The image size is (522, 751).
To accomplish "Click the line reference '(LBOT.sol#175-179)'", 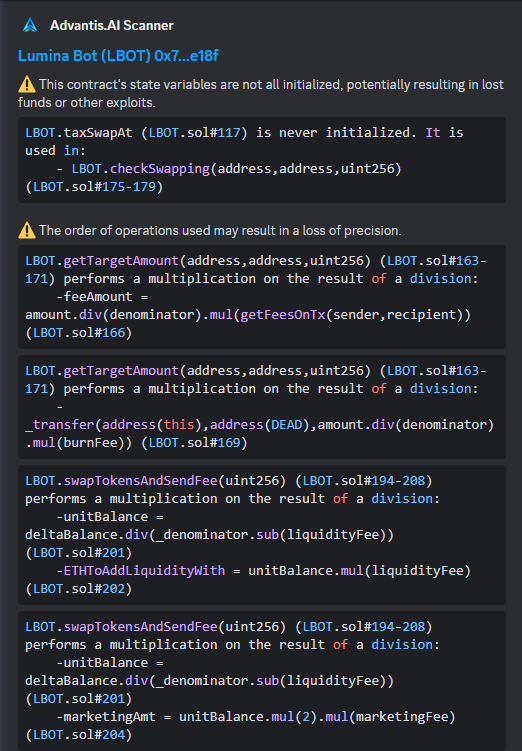I will [x=94, y=187].
